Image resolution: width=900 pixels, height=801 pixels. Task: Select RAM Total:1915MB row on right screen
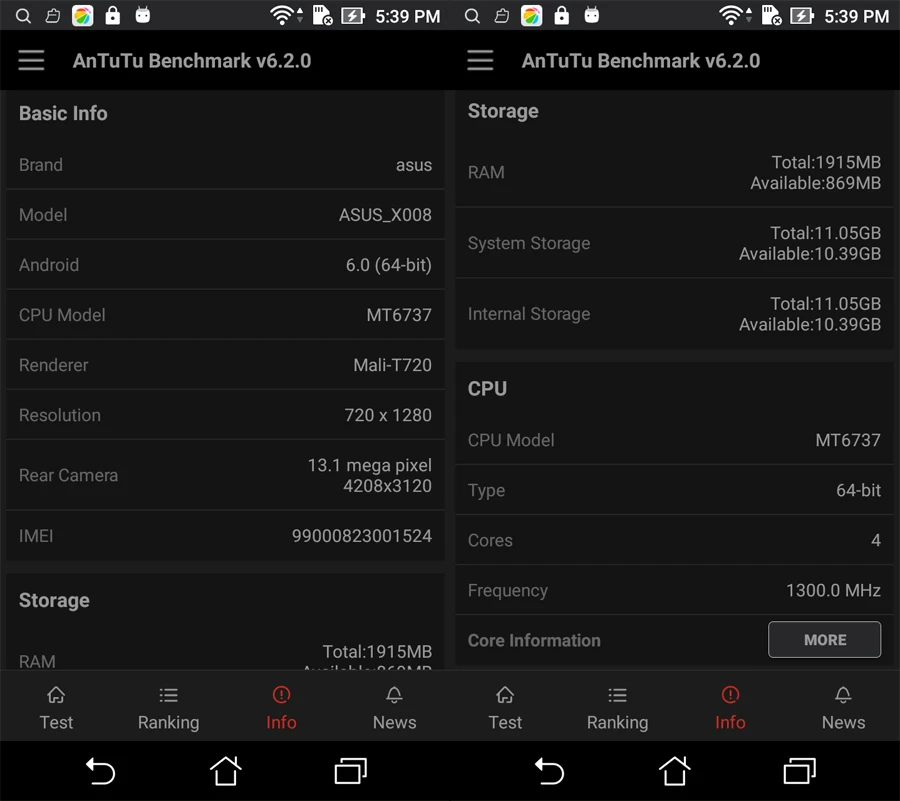[674, 172]
